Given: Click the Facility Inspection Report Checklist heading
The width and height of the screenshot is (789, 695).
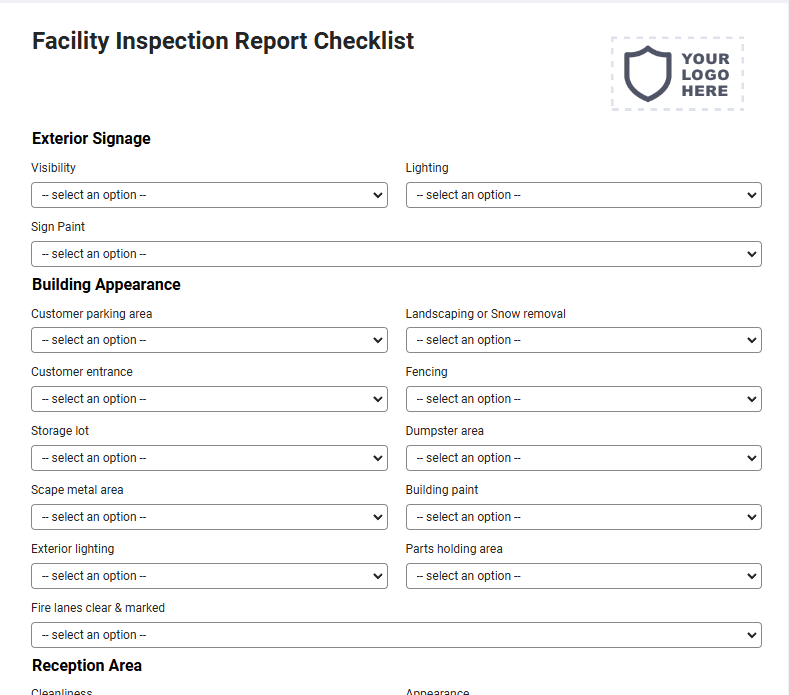Looking at the screenshot, I should click(223, 41).
